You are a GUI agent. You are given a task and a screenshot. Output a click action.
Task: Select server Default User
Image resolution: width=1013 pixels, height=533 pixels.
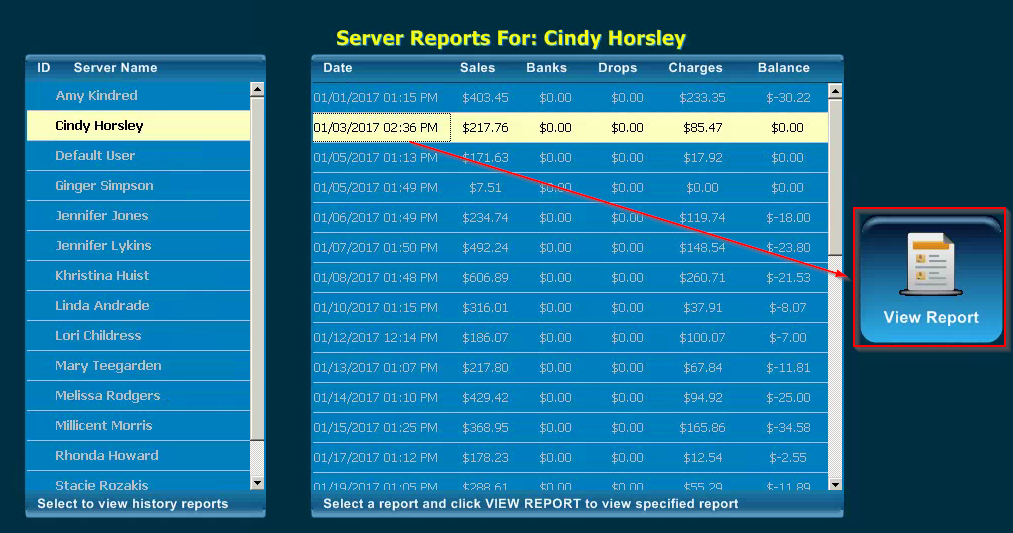[x=138, y=156]
